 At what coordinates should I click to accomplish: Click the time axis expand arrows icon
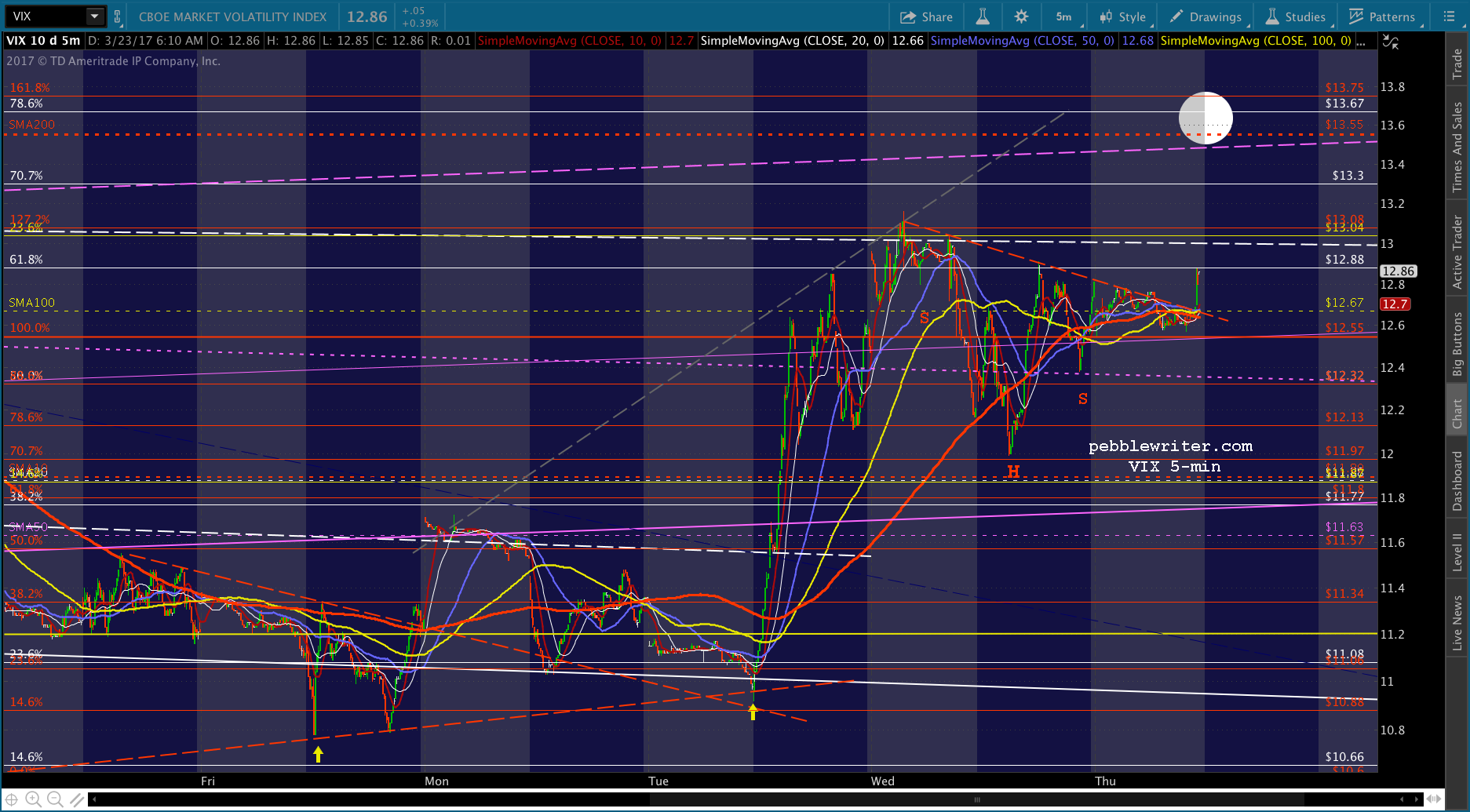pyautogui.click(x=1433, y=799)
